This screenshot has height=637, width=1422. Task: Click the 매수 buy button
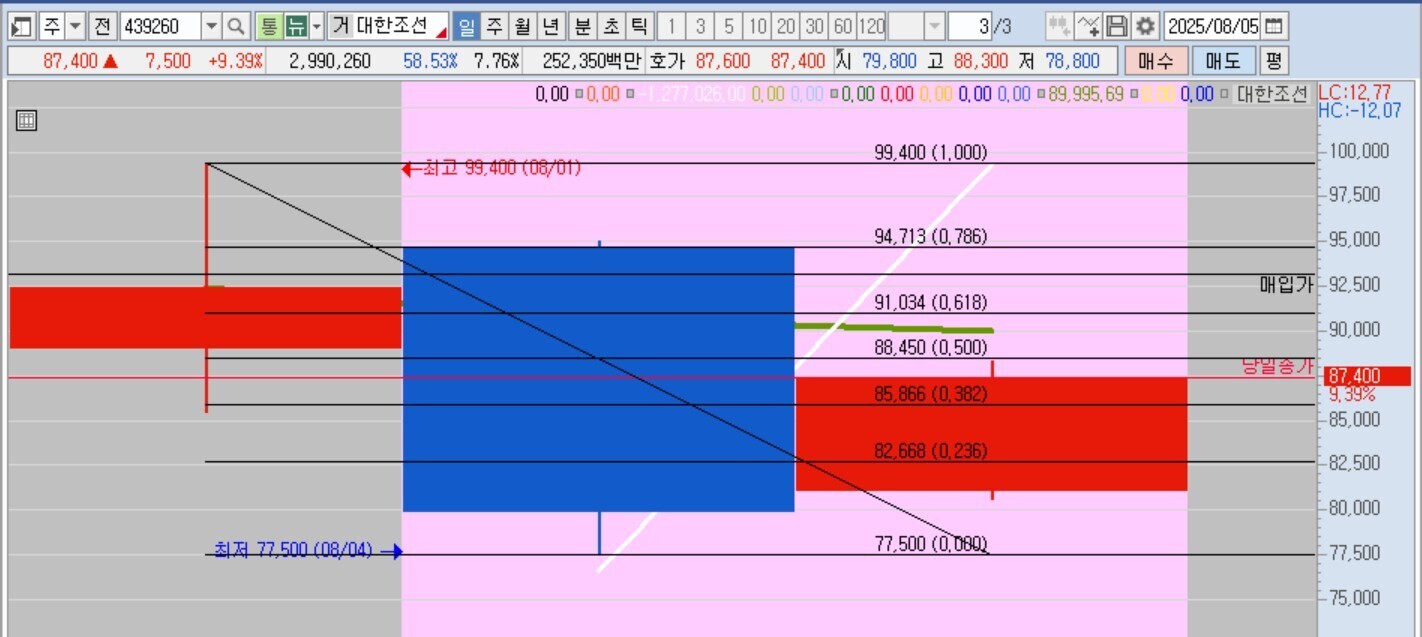1156,61
